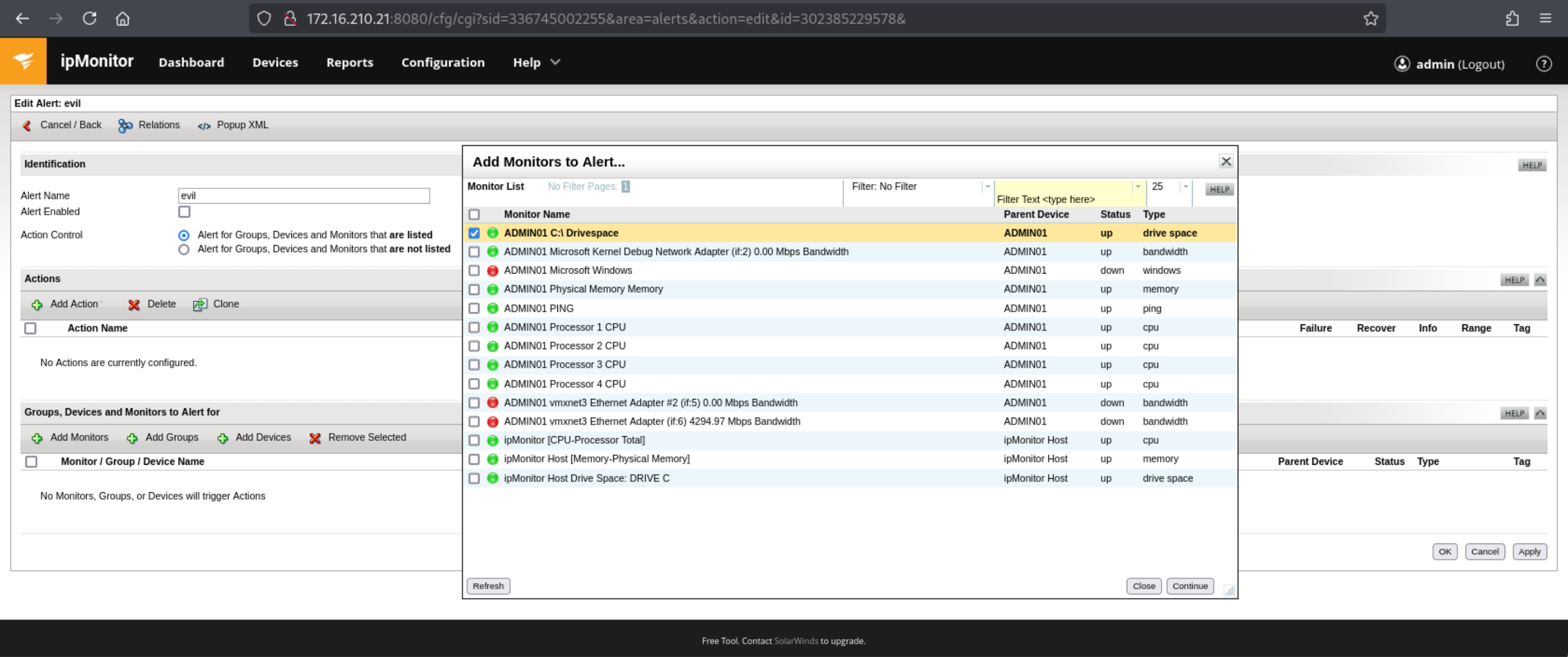Screen dimensions: 1568x657
Task: Open browser extensions icon
Action: tap(1512, 19)
